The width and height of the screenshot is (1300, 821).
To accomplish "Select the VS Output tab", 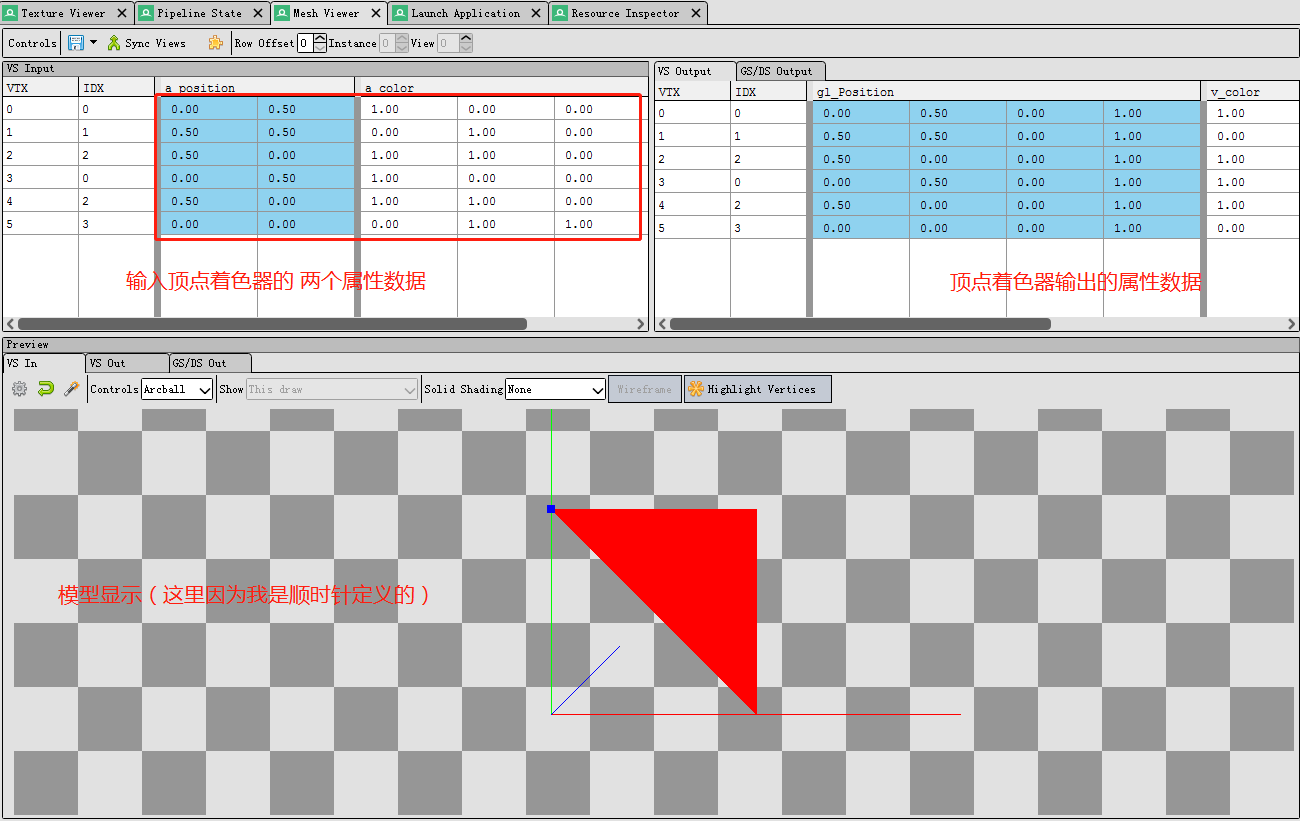I will pos(694,71).
